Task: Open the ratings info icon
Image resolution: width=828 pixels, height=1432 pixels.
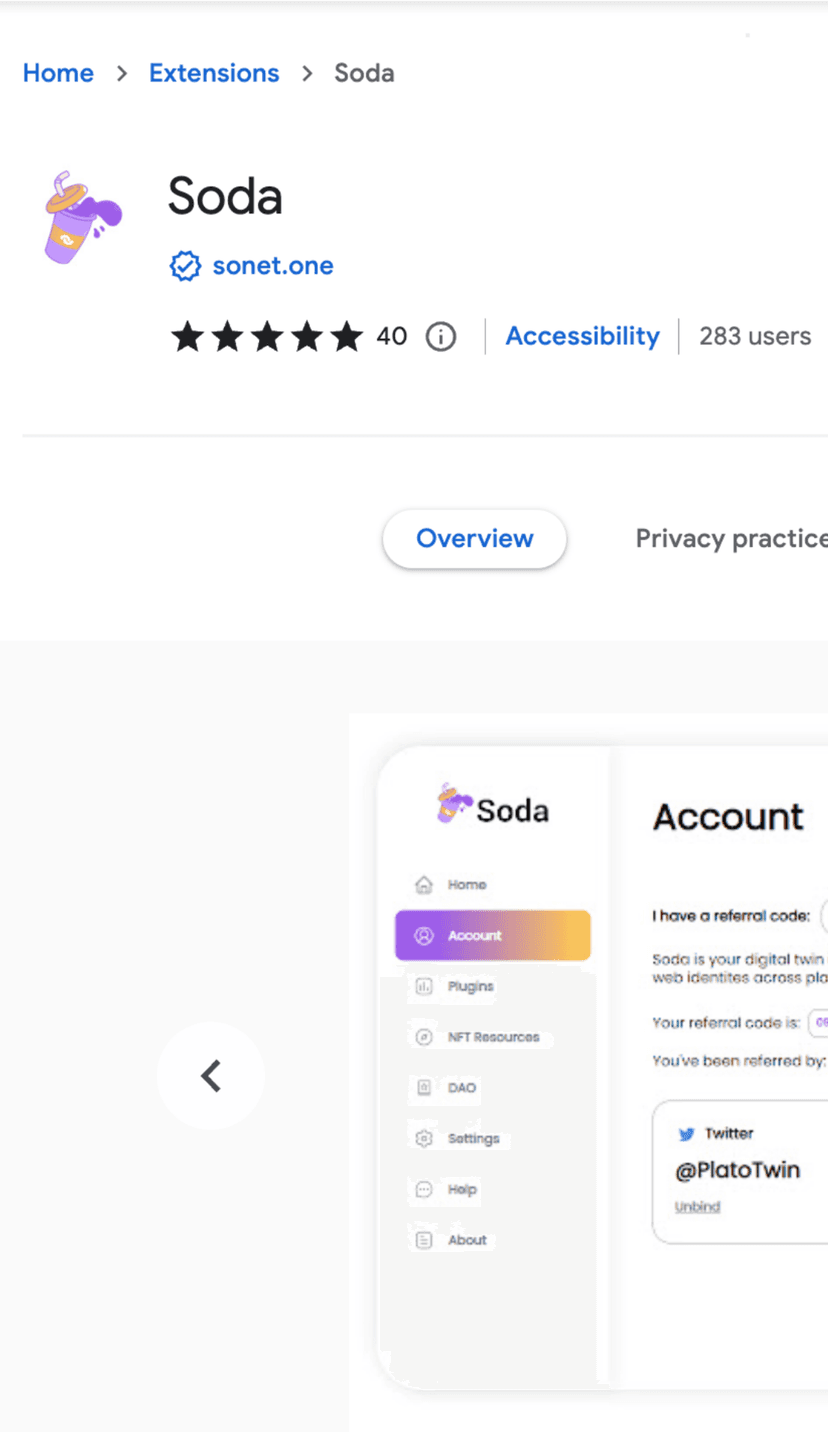Action: pyautogui.click(x=441, y=337)
